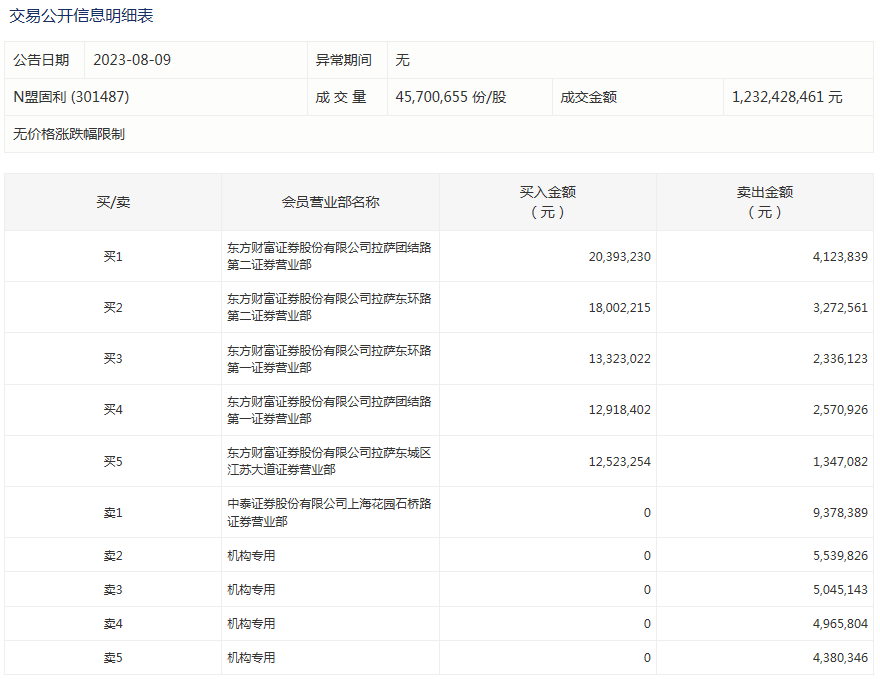Select sell amount 4,123,839
The height and width of the screenshot is (679, 880).
coord(840,257)
